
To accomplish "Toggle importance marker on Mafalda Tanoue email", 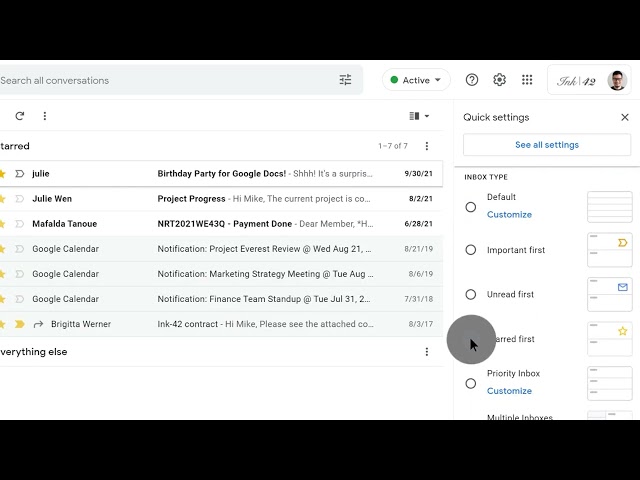I will click(x=19, y=224).
